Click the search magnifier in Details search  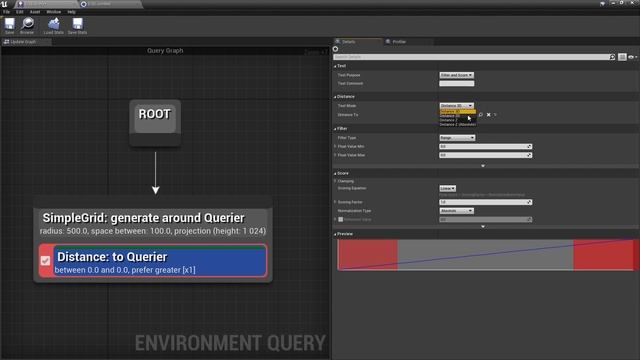tap(612, 57)
